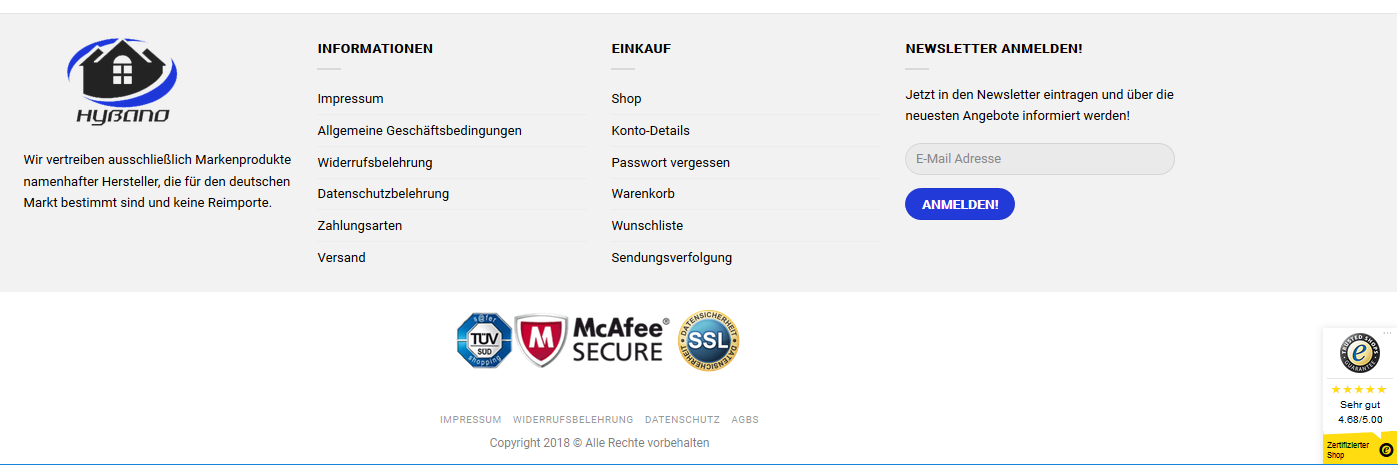Click the E-Mail Adresse newsletter field
The height and width of the screenshot is (465, 1398).
1039,159
